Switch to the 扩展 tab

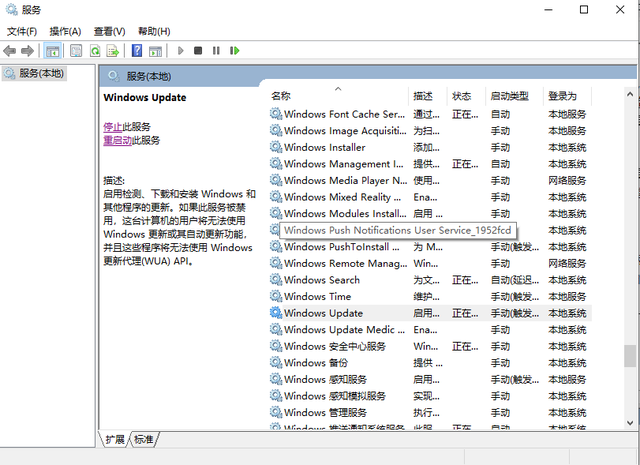pos(115,440)
